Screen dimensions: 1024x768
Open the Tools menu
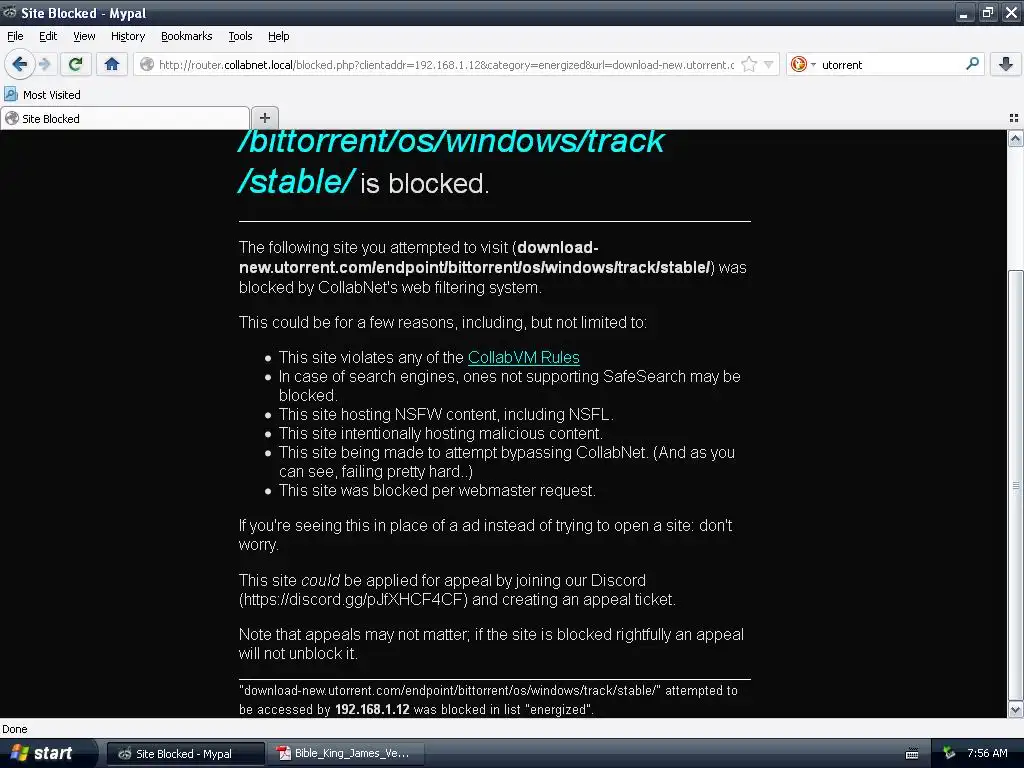240,36
